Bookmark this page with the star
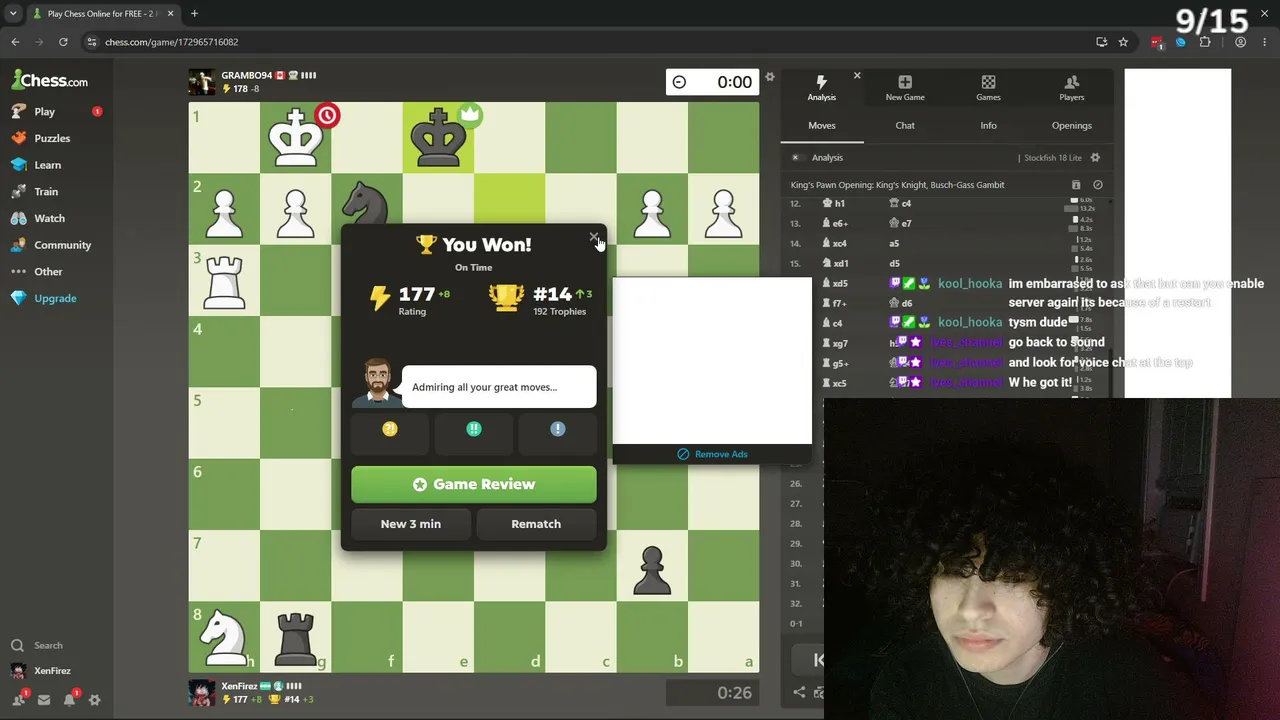The width and height of the screenshot is (1280, 720). tap(1123, 42)
